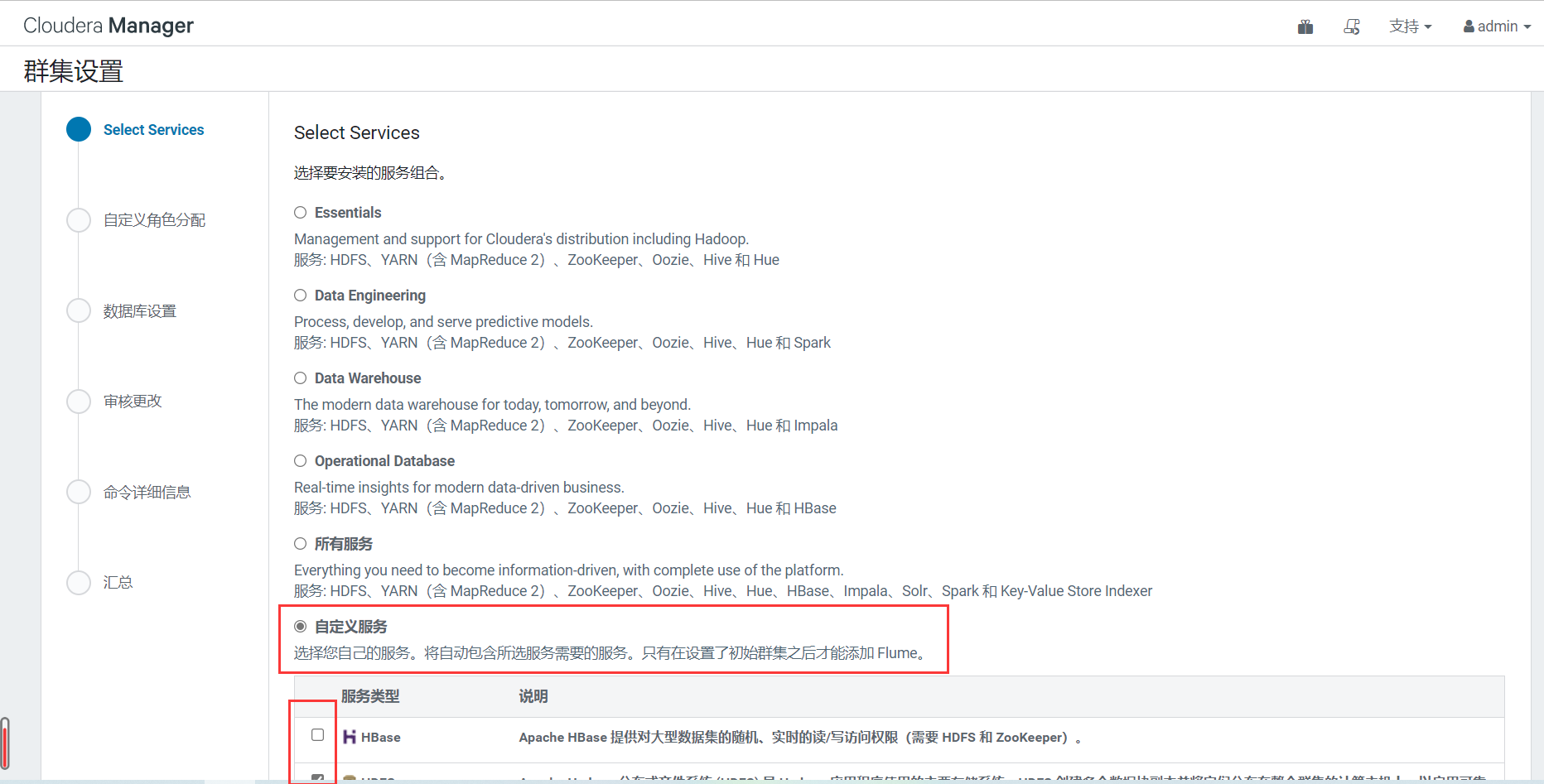Click the 服务类型 column header
Screen dimensions: 1544x784
coord(370,696)
